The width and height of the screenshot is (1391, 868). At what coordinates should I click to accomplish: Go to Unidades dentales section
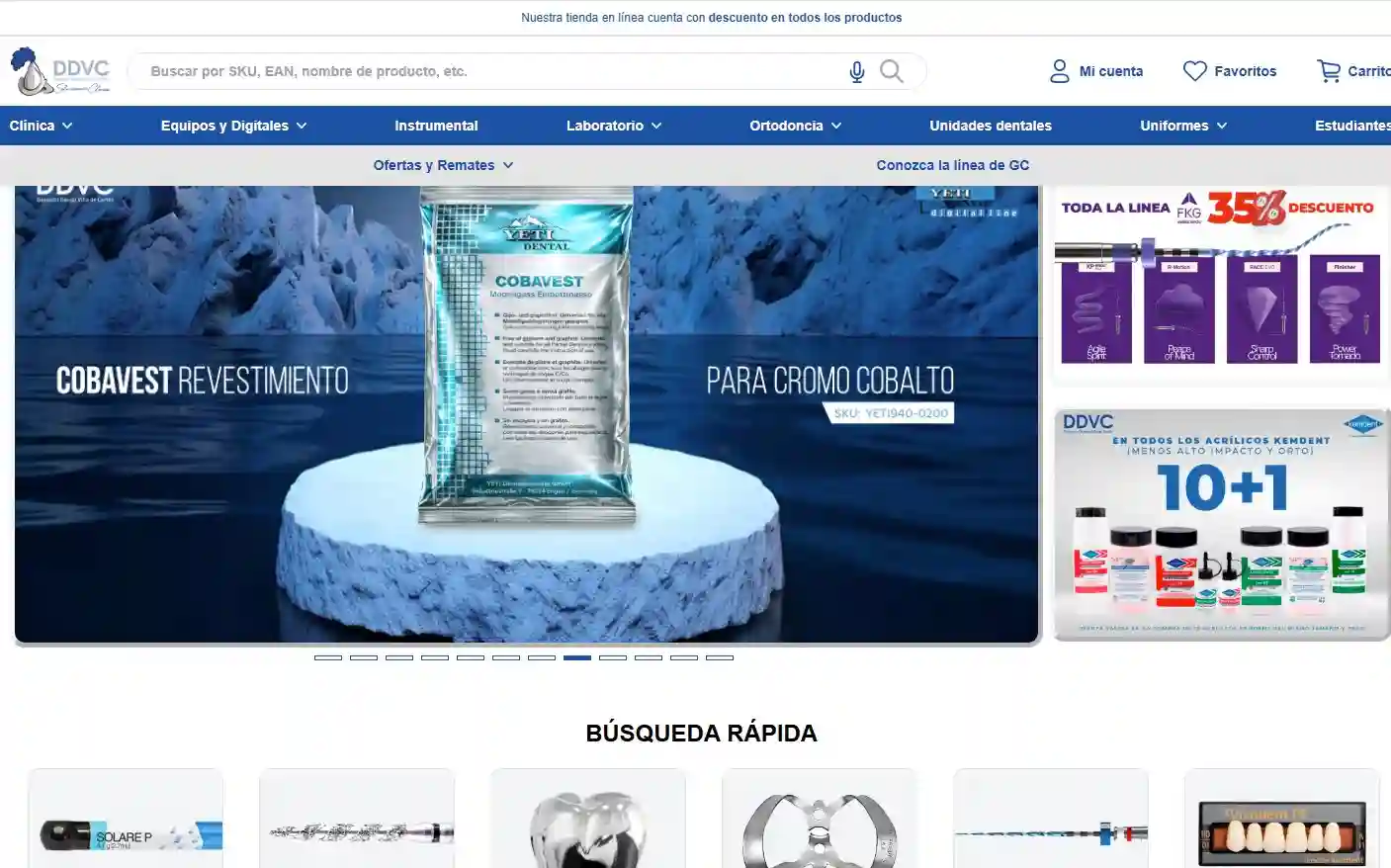[990, 126]
